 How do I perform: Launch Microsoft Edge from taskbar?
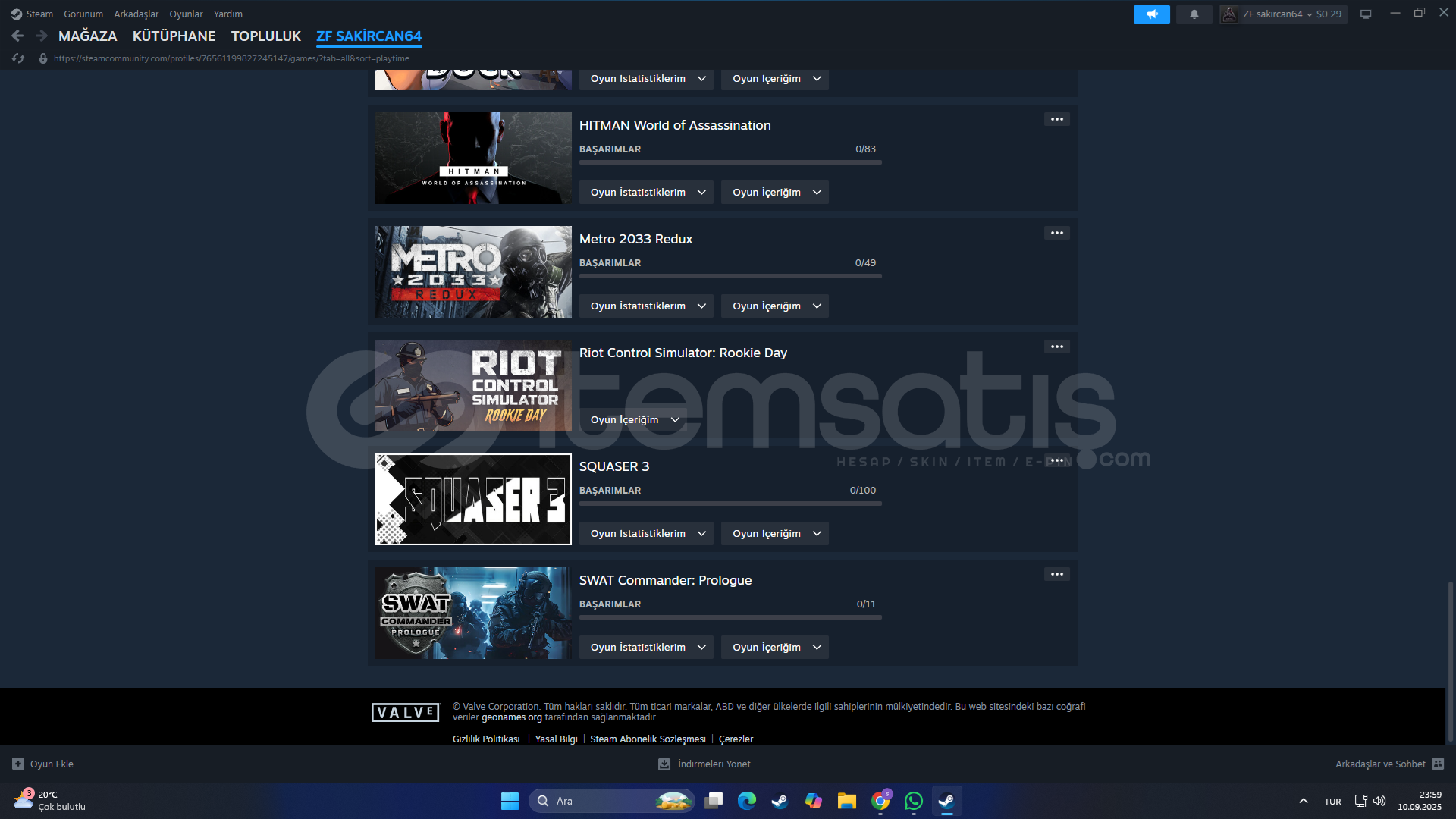(x=747, y=801)
